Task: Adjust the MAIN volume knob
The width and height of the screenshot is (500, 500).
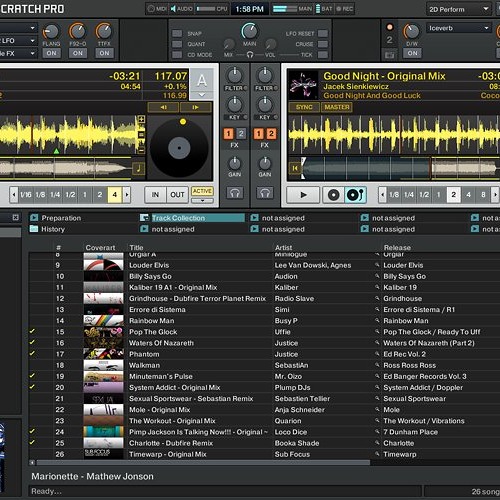Action: click(249, 31)
